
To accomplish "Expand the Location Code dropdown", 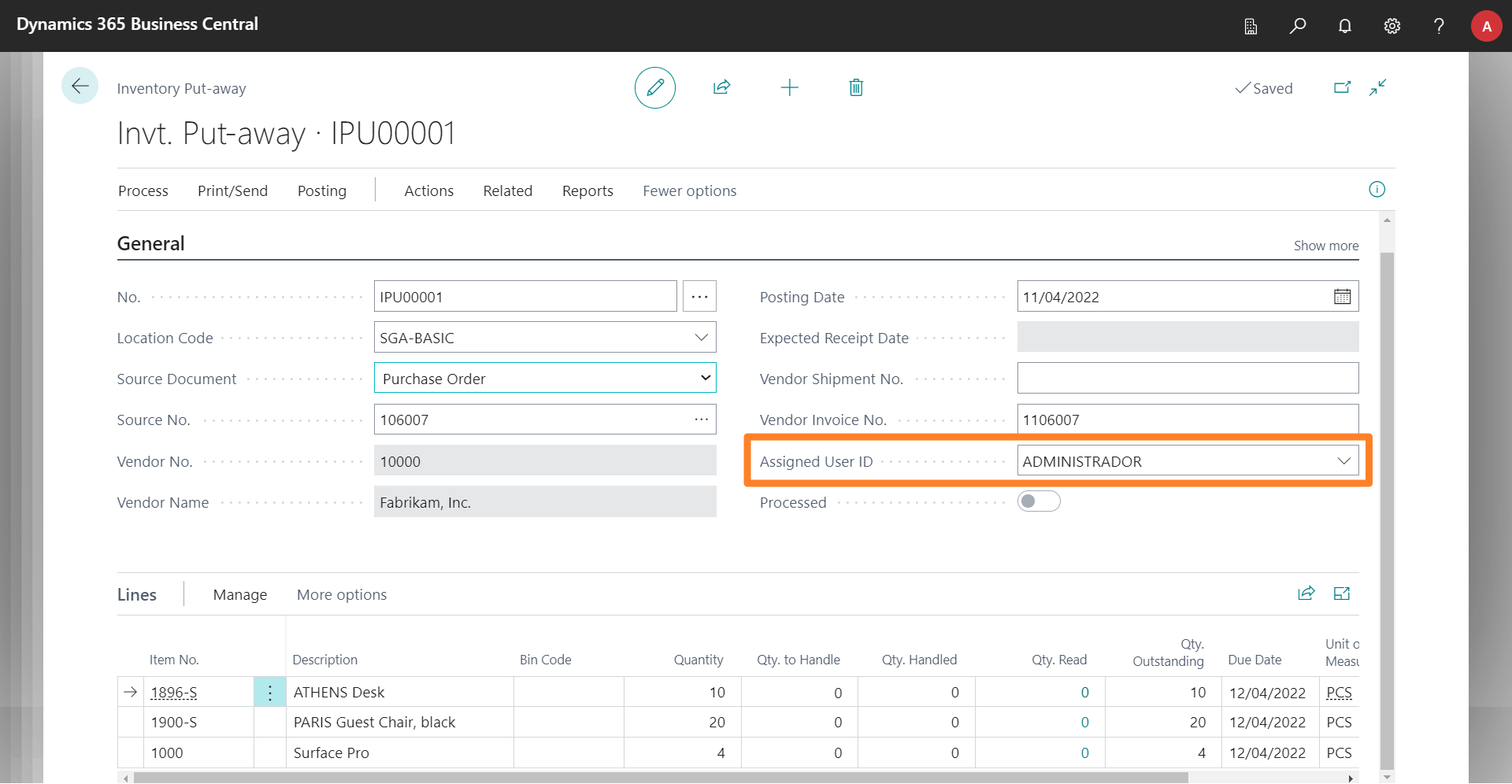I will 701,338.
